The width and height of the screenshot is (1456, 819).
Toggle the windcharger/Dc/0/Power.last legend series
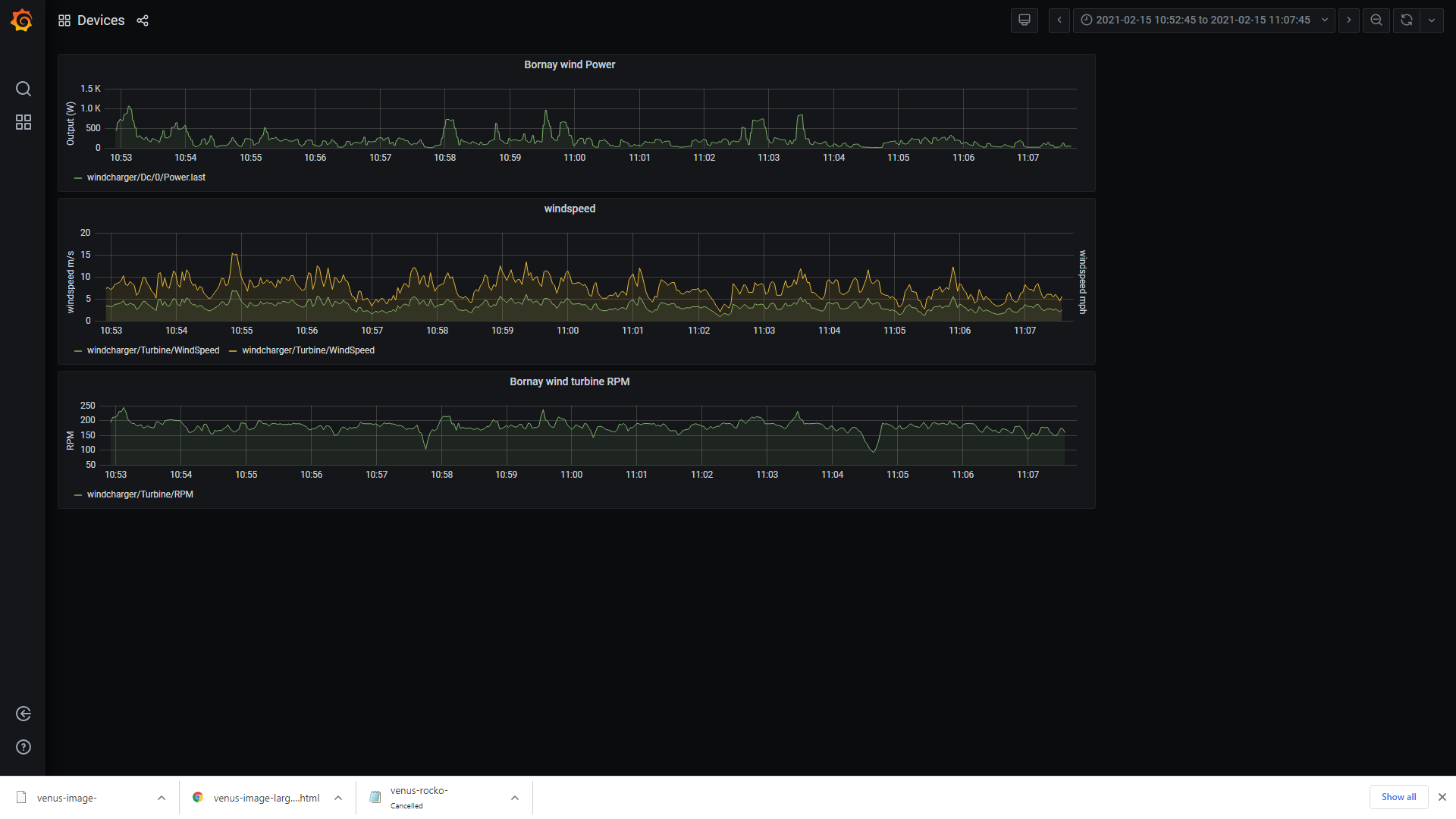146,177
